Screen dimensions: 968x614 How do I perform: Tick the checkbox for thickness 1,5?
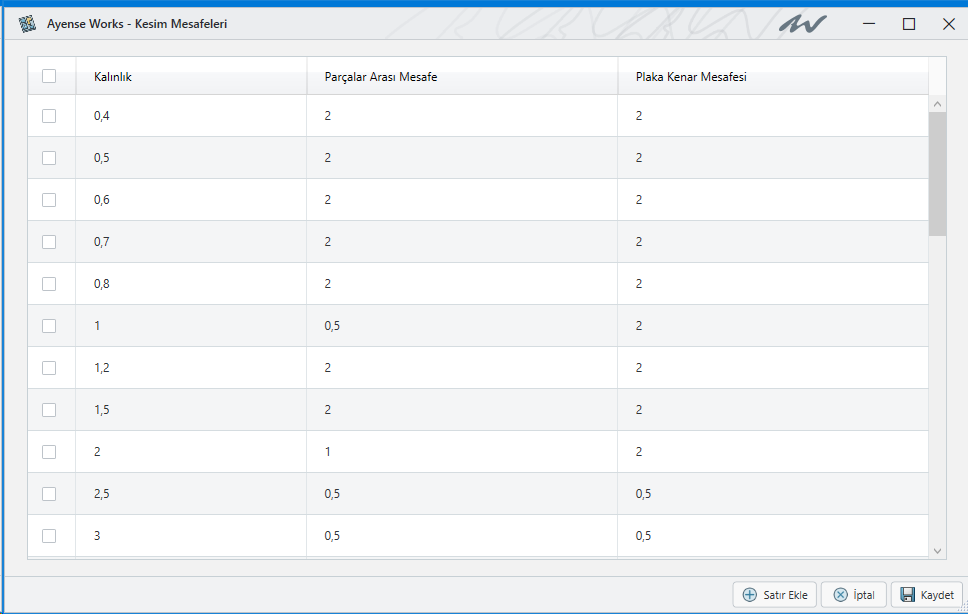pyautogui.click(x=49, y=410)
